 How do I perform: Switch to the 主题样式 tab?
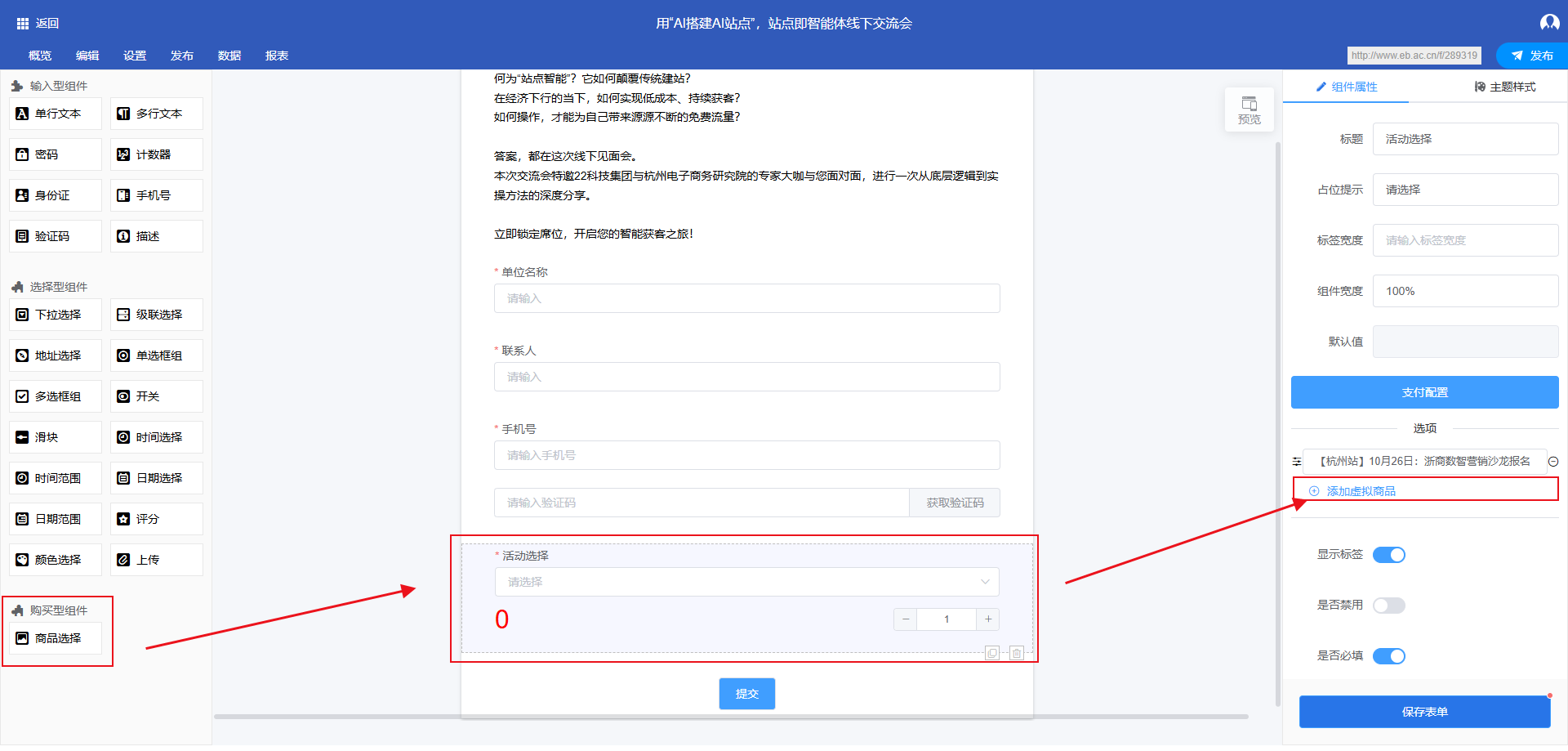coord(1504,87)
